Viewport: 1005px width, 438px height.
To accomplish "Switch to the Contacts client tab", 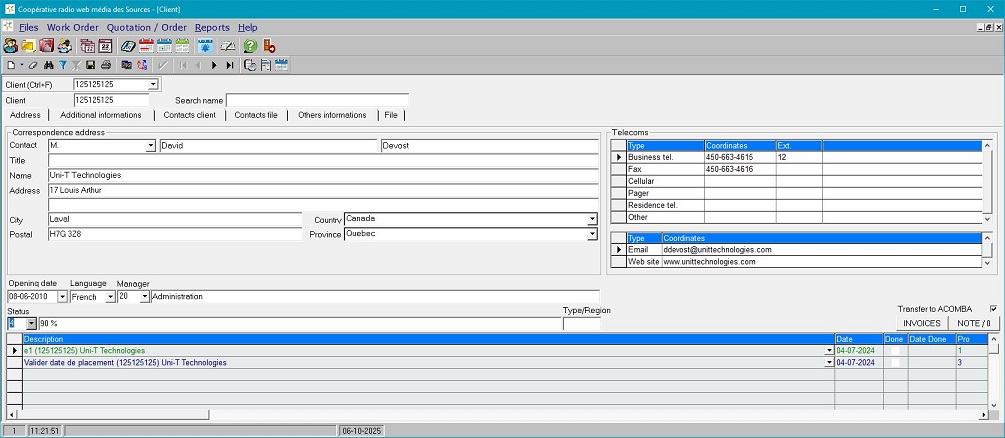I will coord(189,115).
